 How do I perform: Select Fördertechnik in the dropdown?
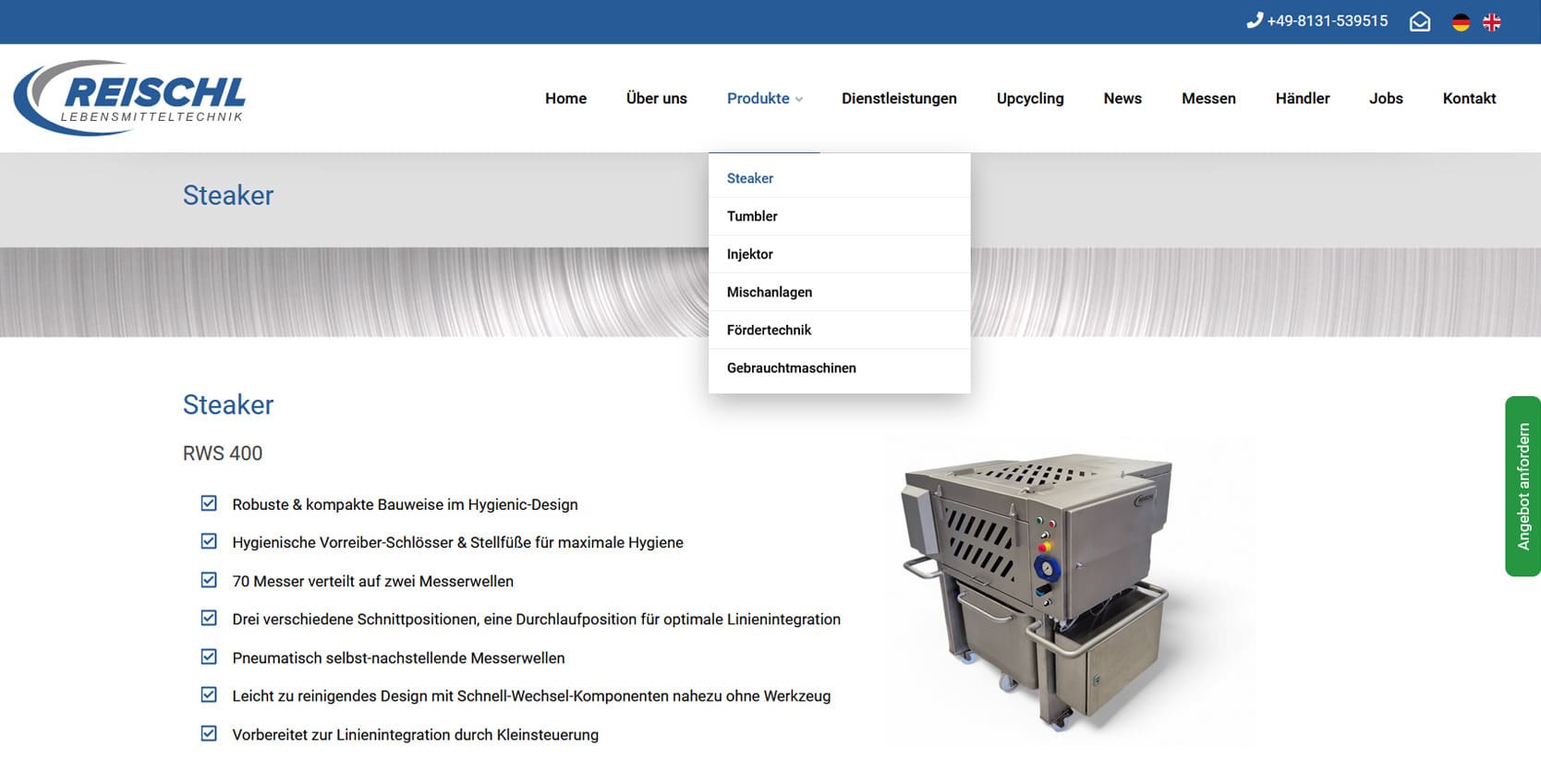coord(769,330)
